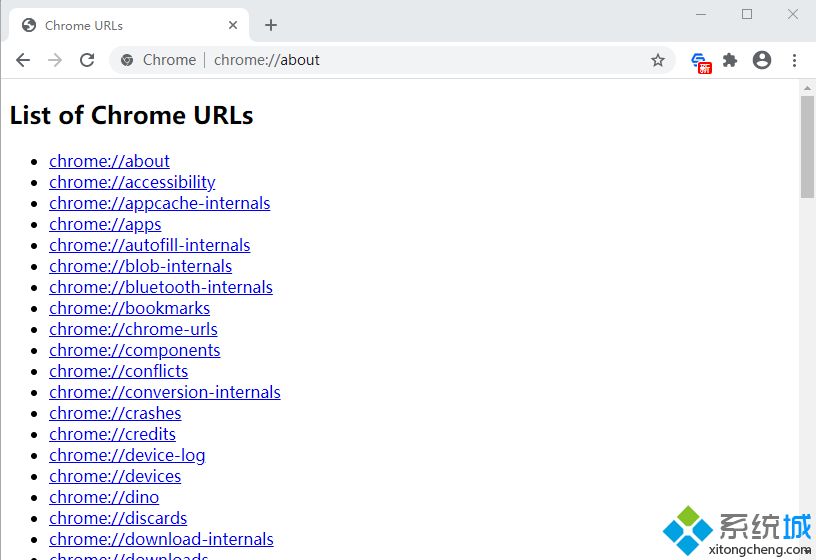This screenshot has width=816, height=560.
Task: Open a new tab with the plus button
Action: [x=271, y=25]
